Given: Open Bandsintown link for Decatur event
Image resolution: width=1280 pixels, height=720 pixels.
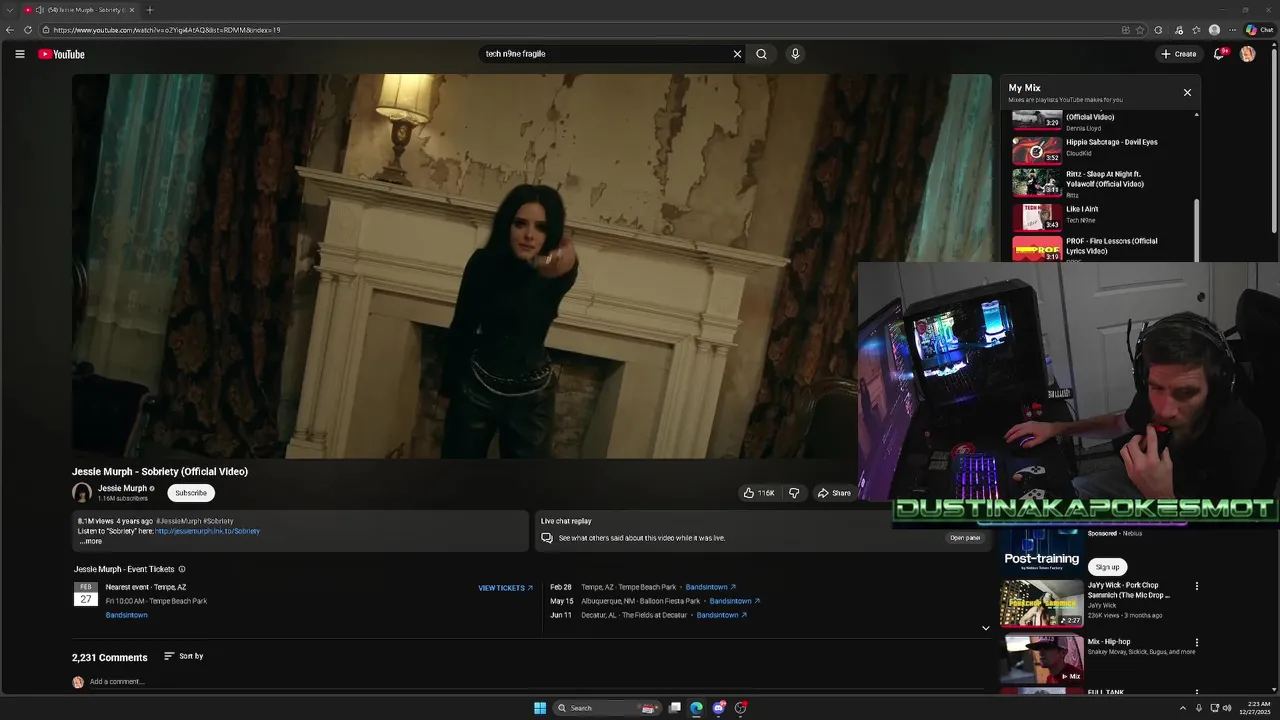Looking at the screenshot, I should 721,615.
